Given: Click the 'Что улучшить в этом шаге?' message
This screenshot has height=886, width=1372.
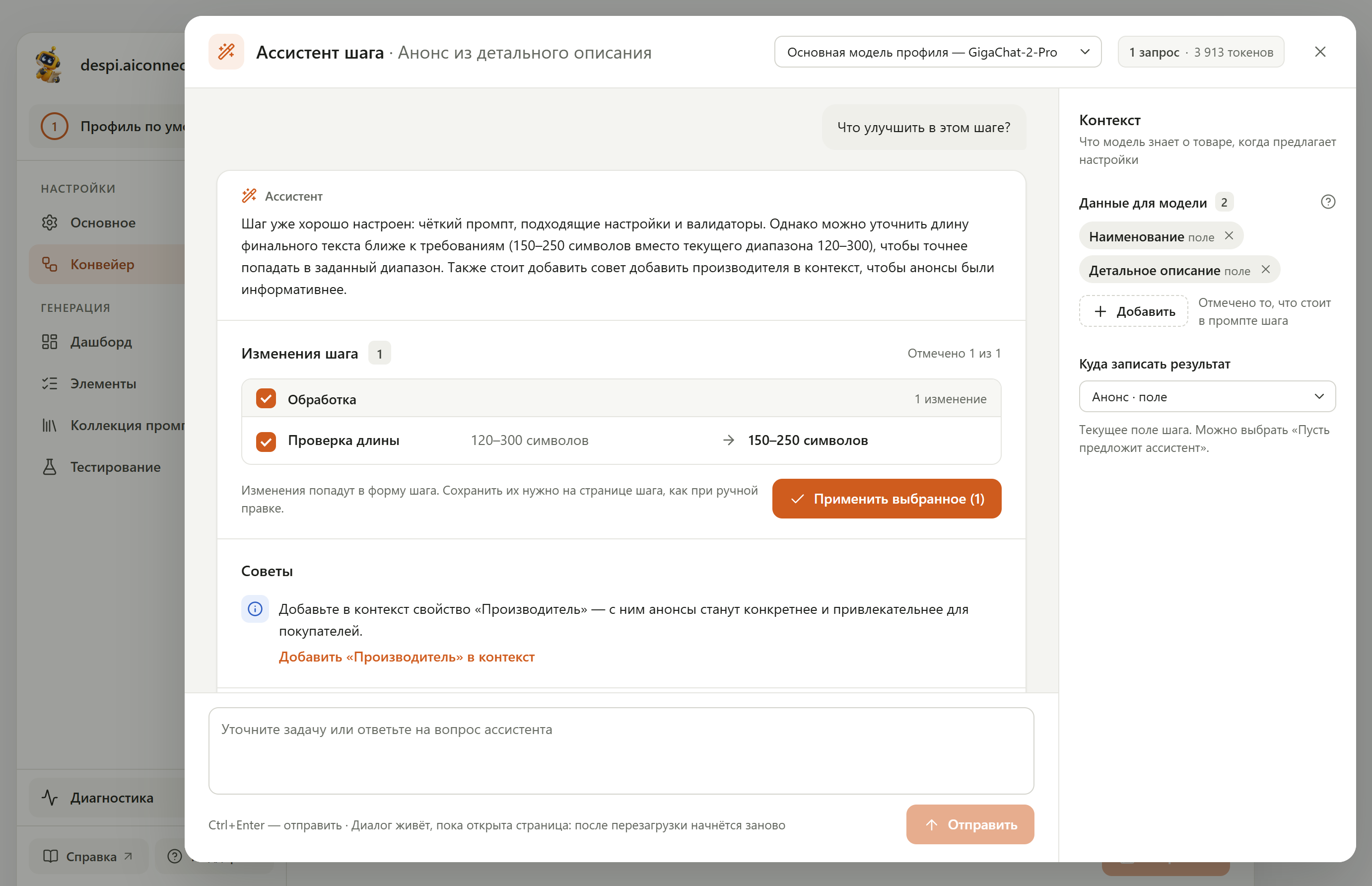Looking at the screenshot, I should point(923,127).
